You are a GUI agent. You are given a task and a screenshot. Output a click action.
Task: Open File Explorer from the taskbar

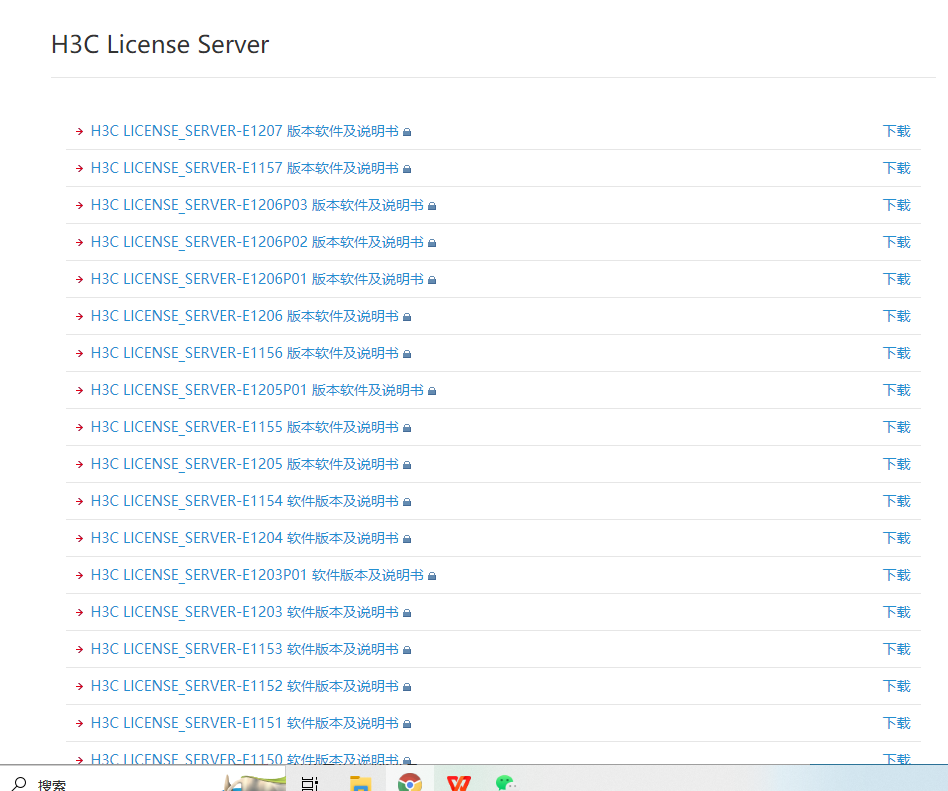[360, 783]
